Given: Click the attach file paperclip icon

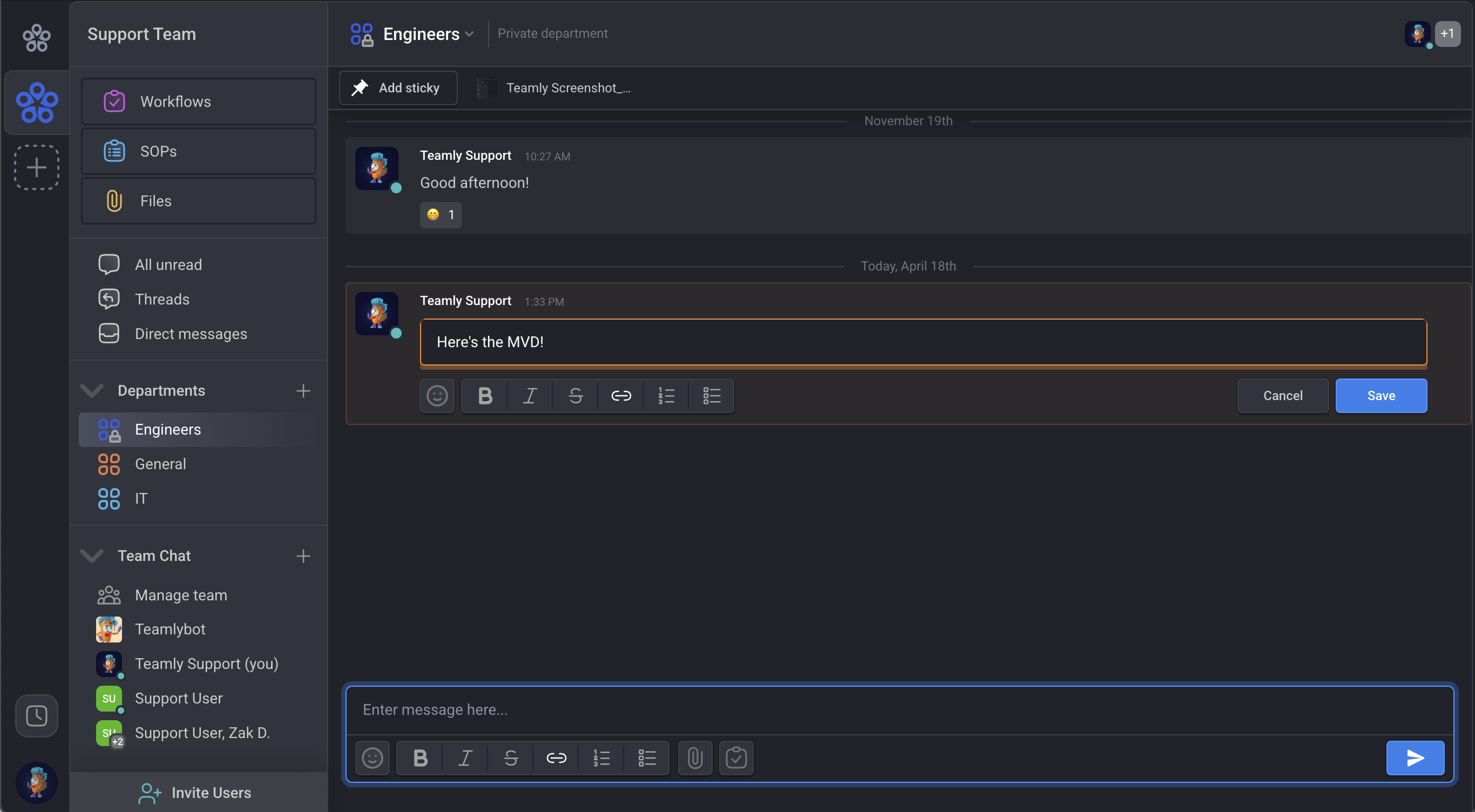Looking at the screenshot, I should click(694, 757).
